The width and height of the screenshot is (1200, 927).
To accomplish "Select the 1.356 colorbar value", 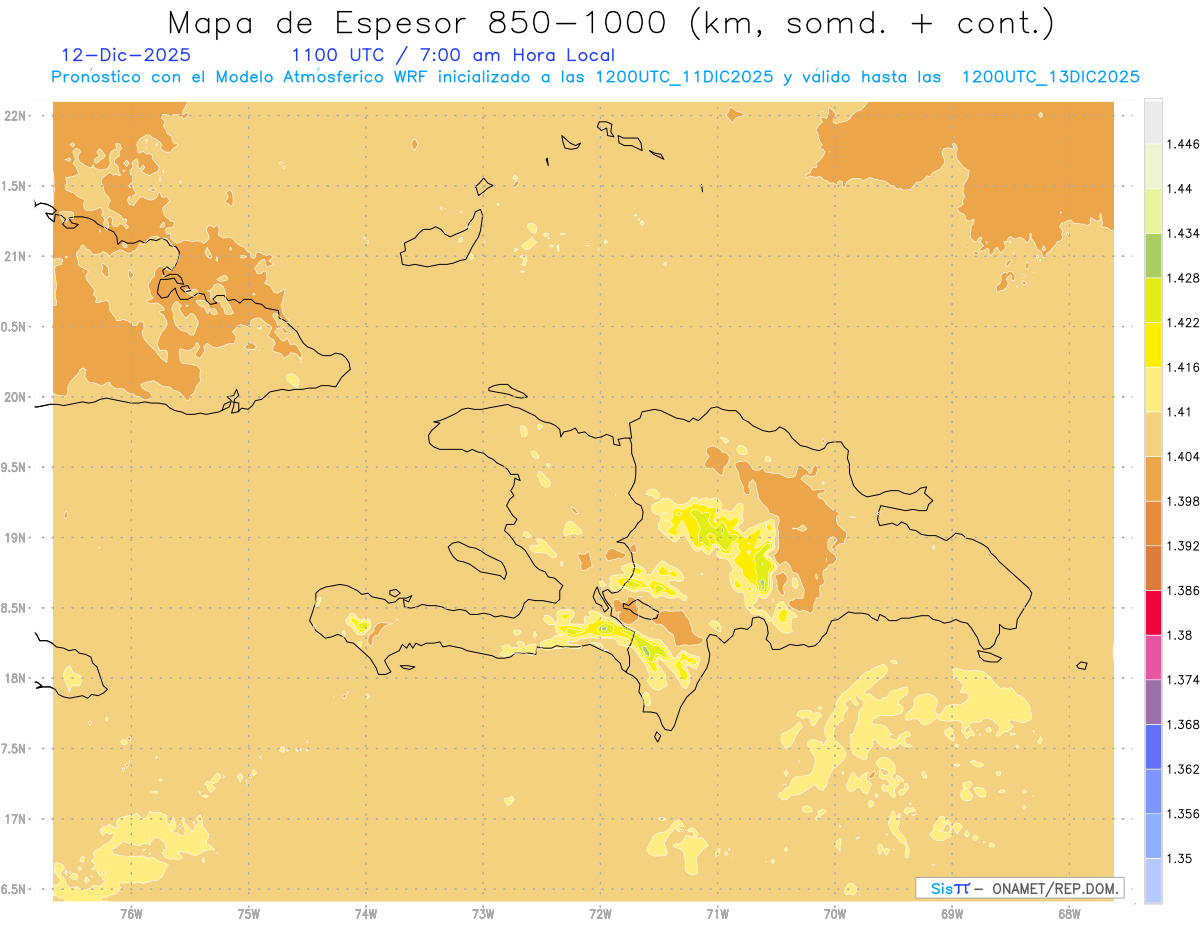I will [x=1183, y=813].
